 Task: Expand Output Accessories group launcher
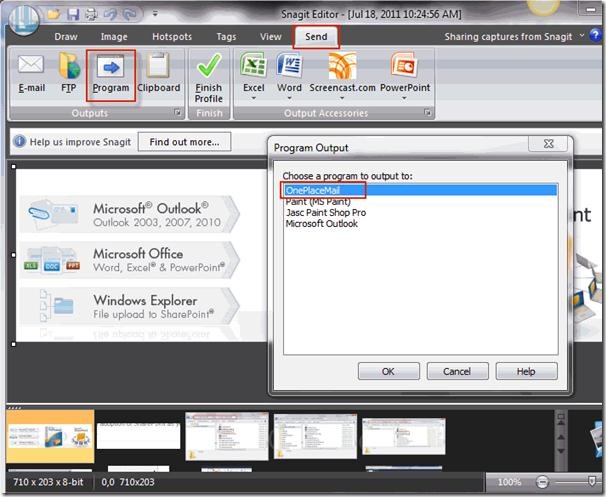point(429,114)
